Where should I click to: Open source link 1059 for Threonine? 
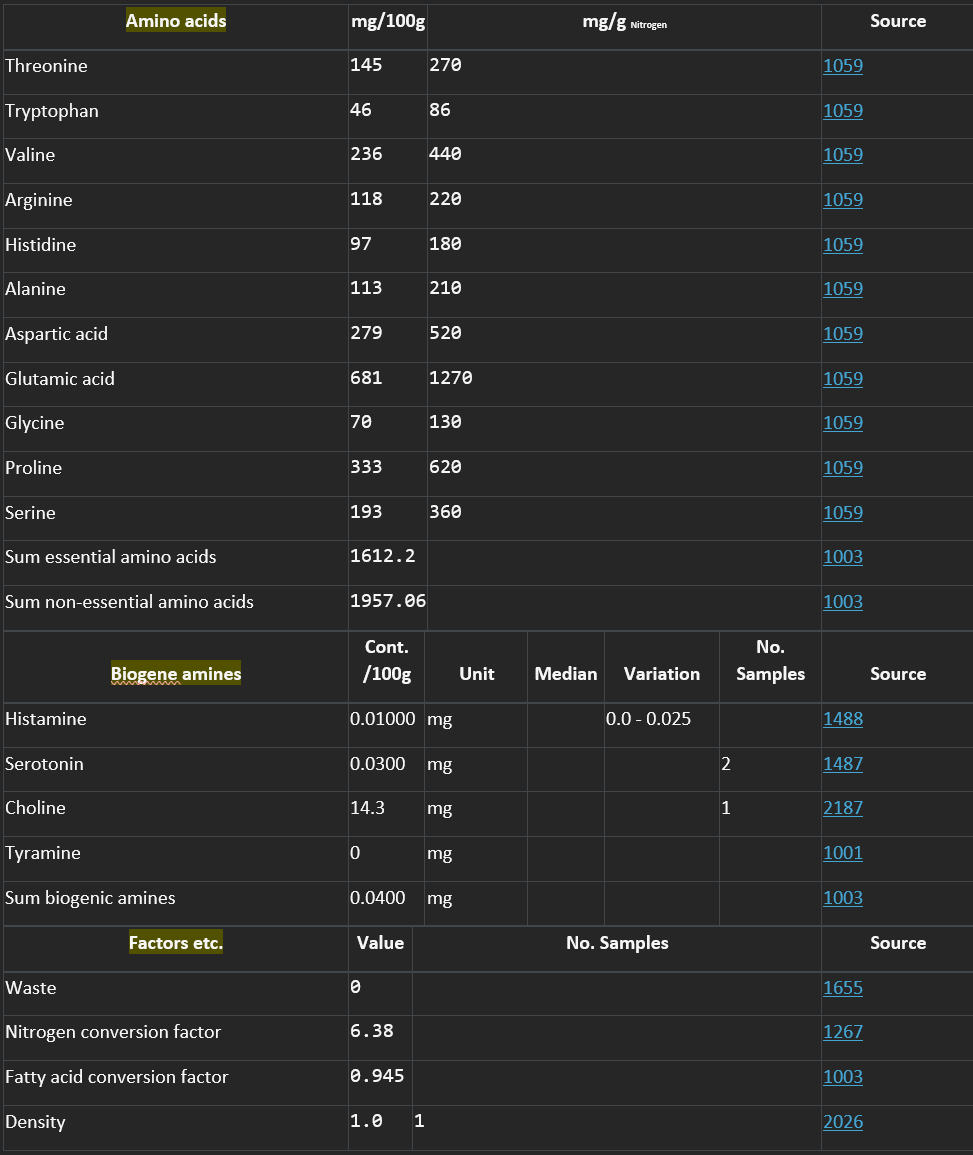843,66
